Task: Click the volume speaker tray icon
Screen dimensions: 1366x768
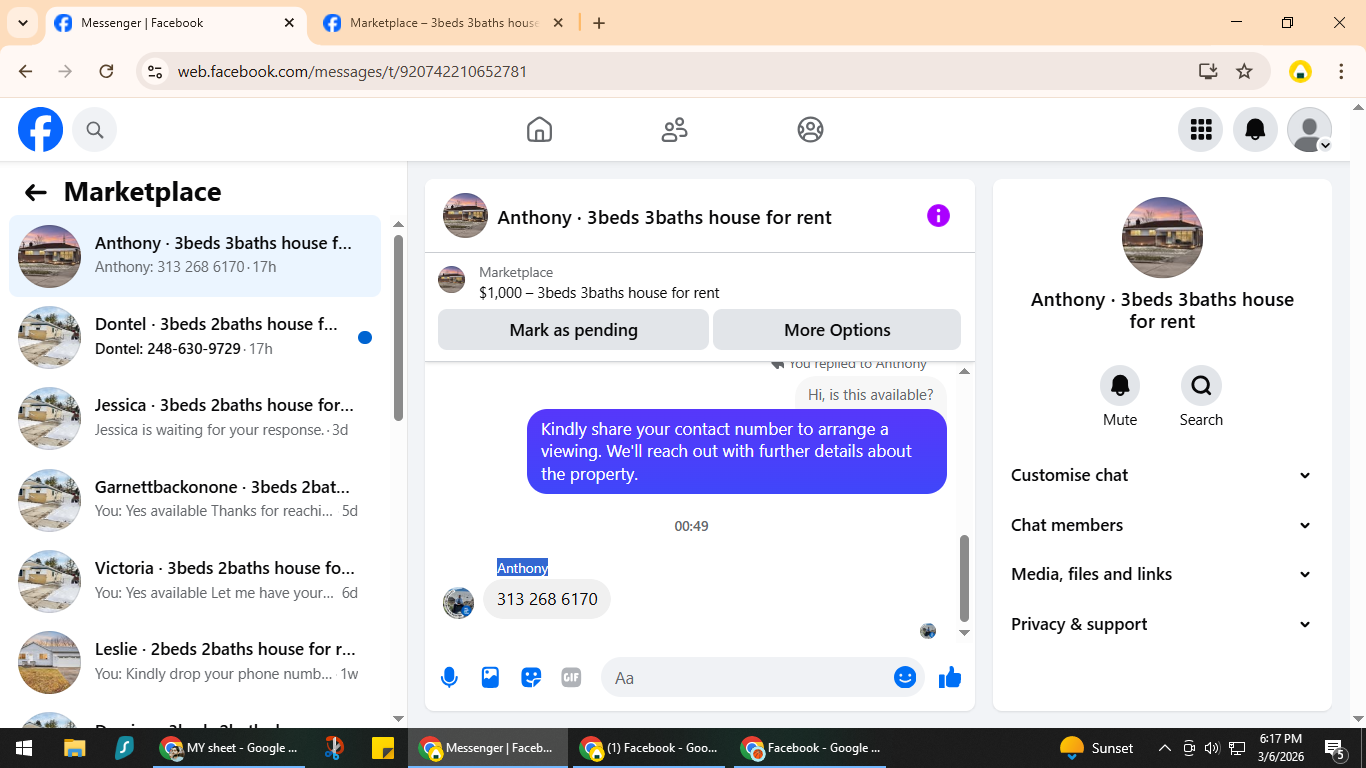Action: [1212, 748]
